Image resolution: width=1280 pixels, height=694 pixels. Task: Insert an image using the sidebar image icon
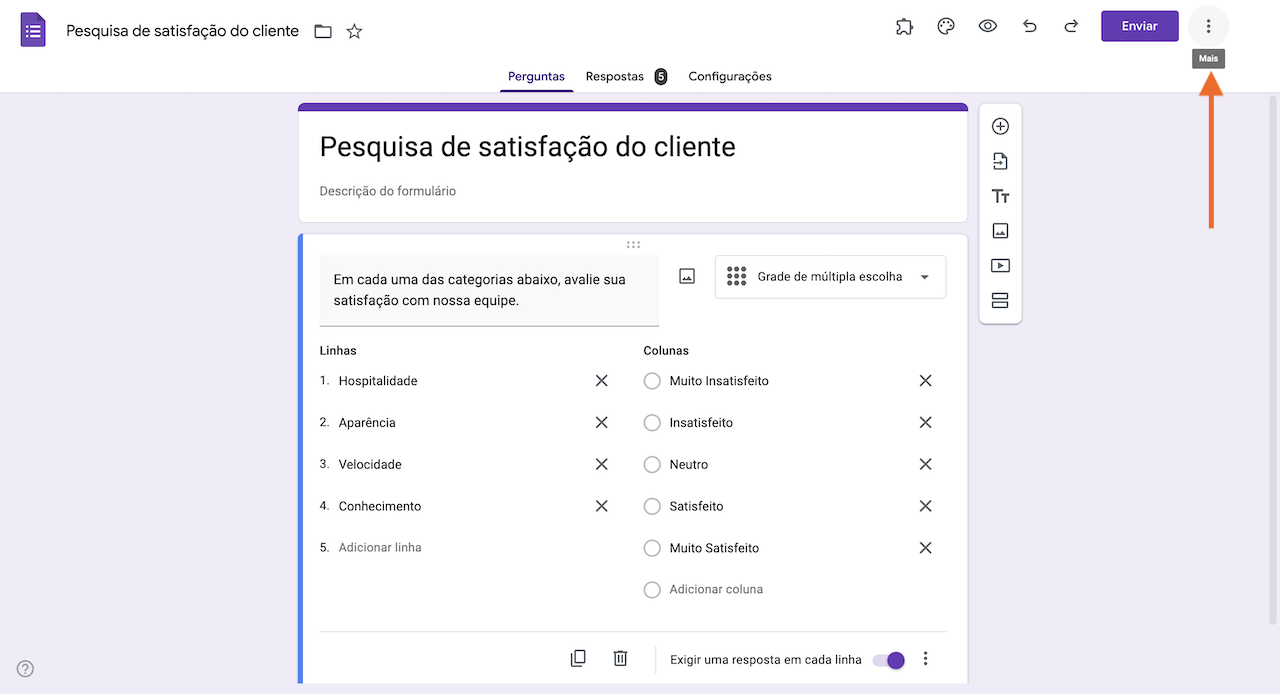(x=1000, y=231)
